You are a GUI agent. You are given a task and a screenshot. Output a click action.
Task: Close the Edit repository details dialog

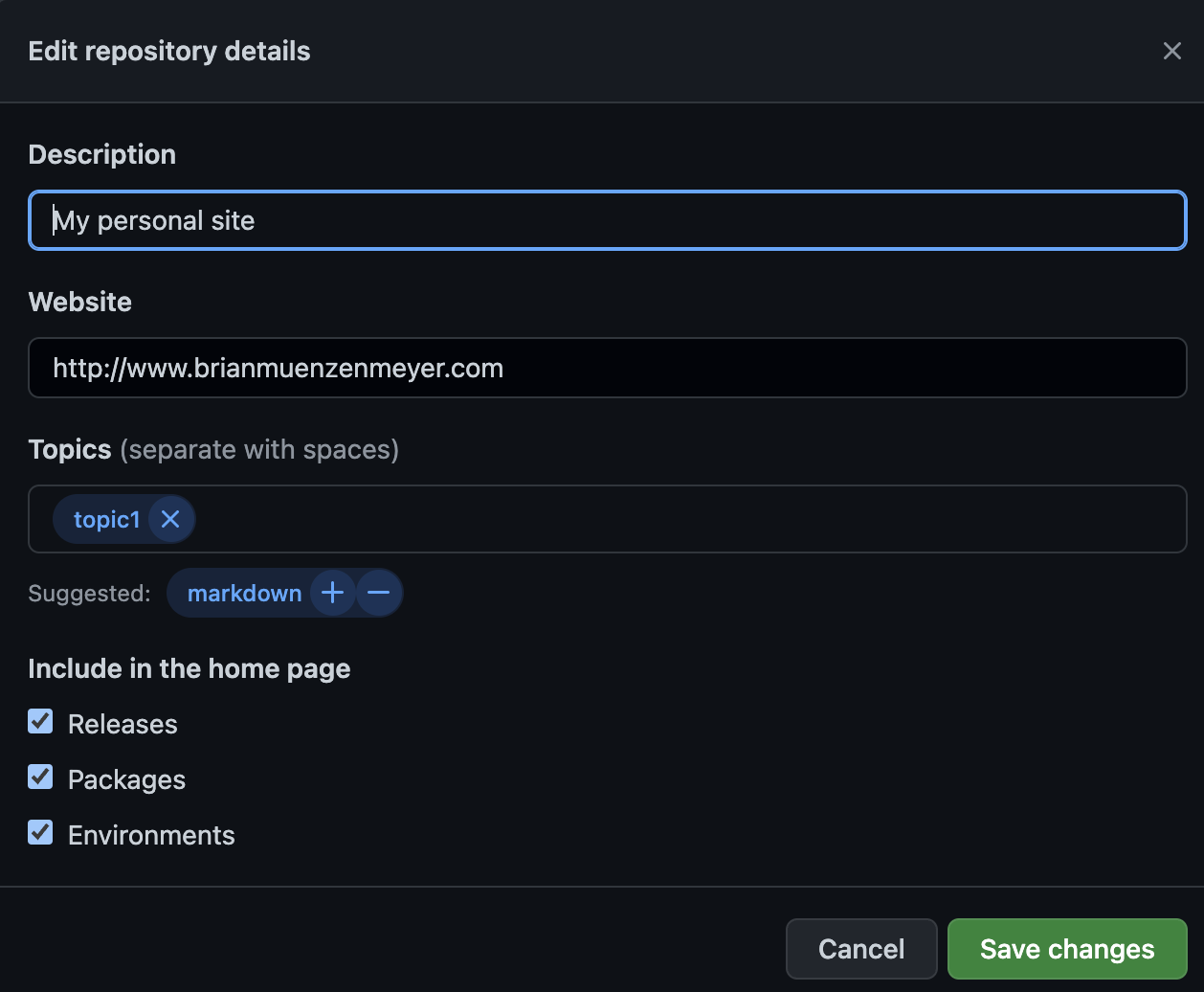[1171, 51]
